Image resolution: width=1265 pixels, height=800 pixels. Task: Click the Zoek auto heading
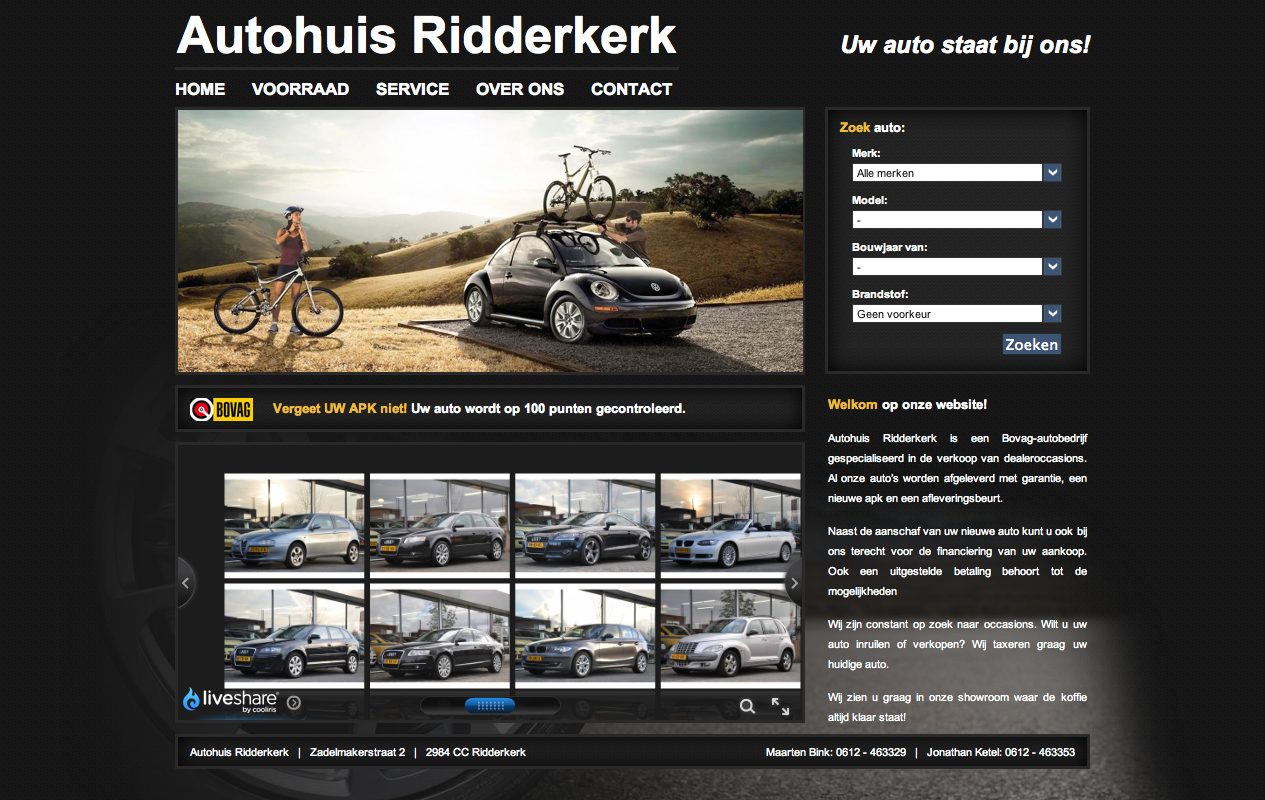[872, 128]
